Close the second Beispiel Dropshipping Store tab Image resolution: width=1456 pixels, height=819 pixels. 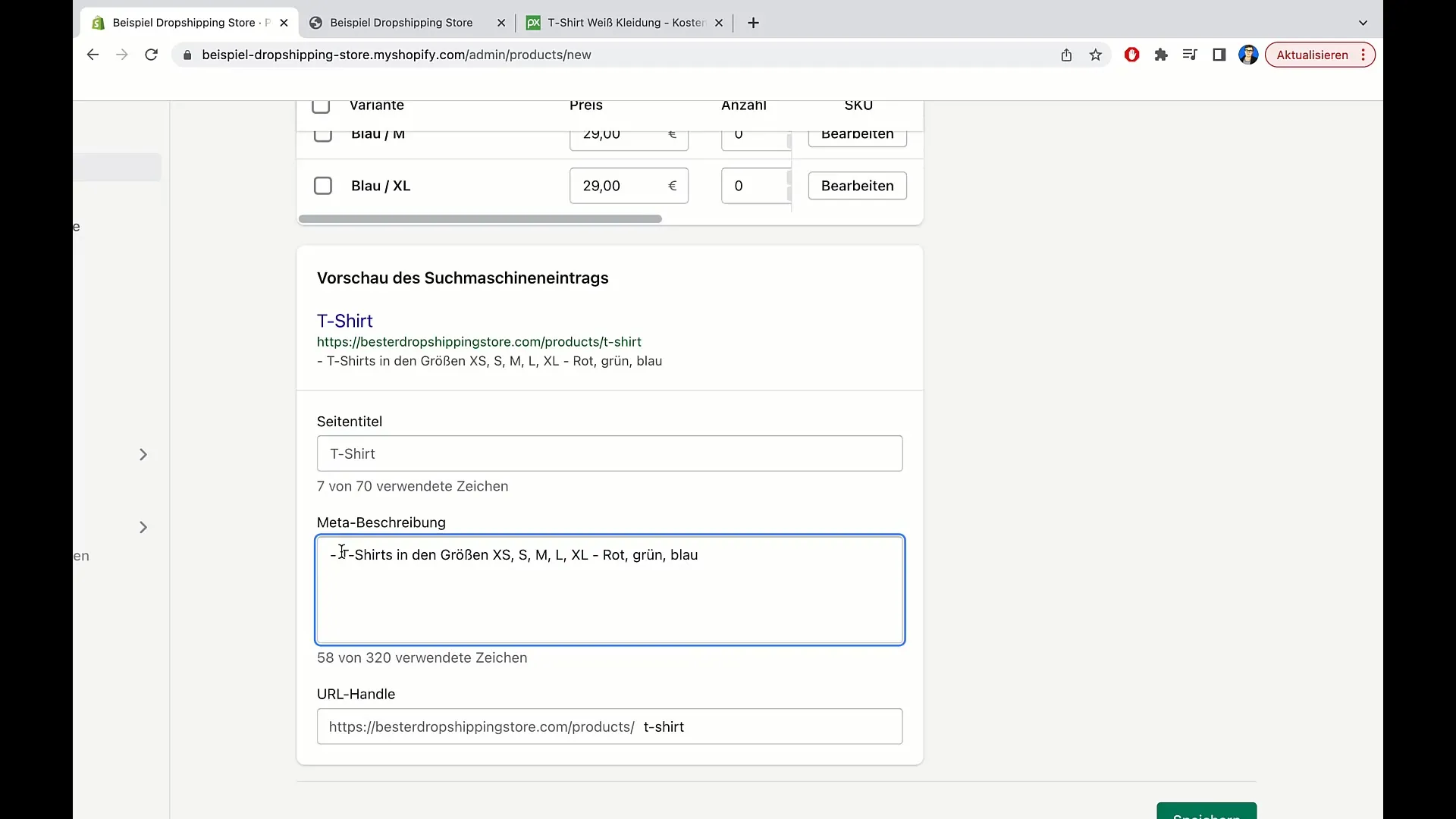coord(501,23)
